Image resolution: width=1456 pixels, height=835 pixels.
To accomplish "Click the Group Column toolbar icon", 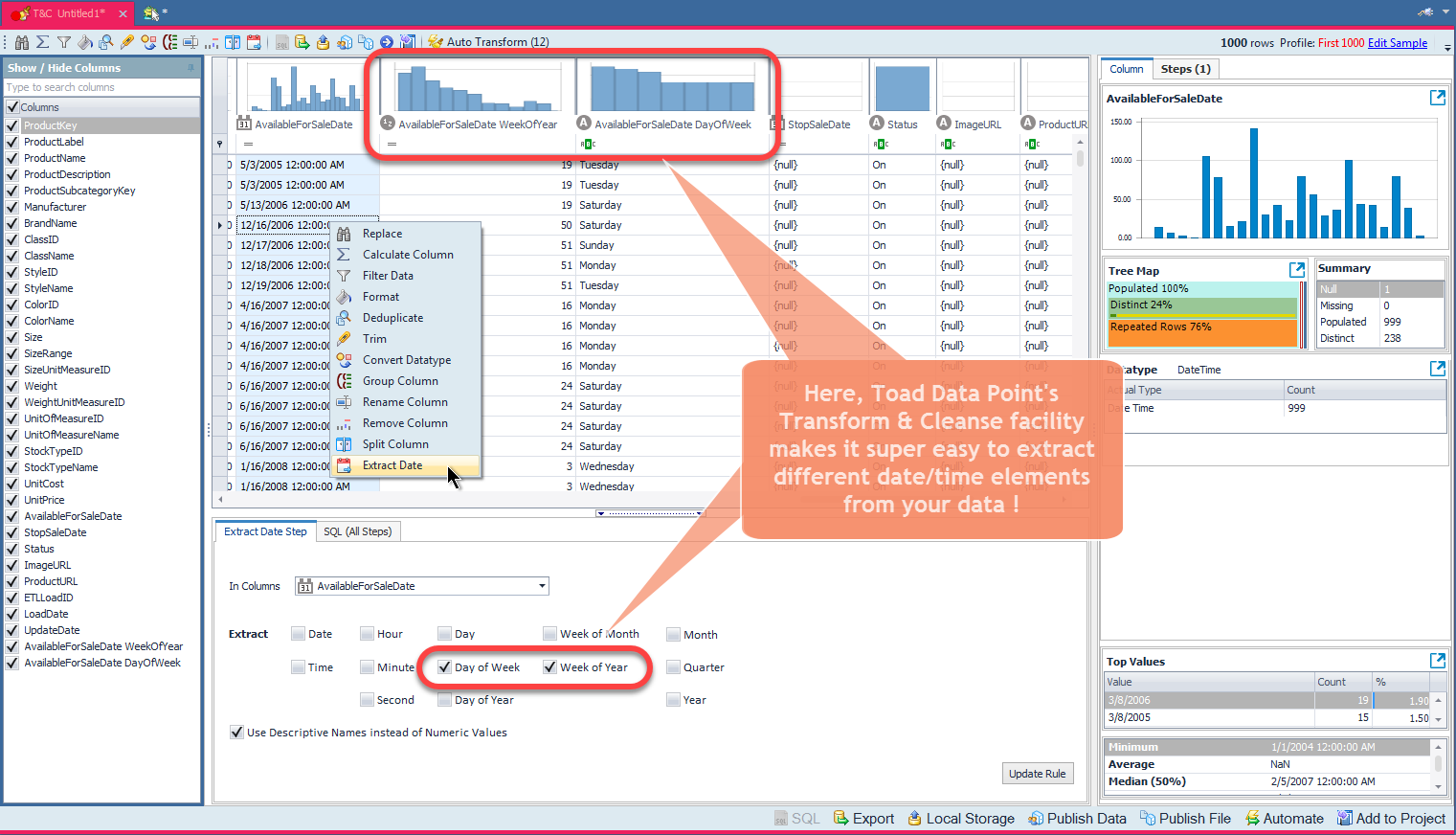I will coord(169,42).
